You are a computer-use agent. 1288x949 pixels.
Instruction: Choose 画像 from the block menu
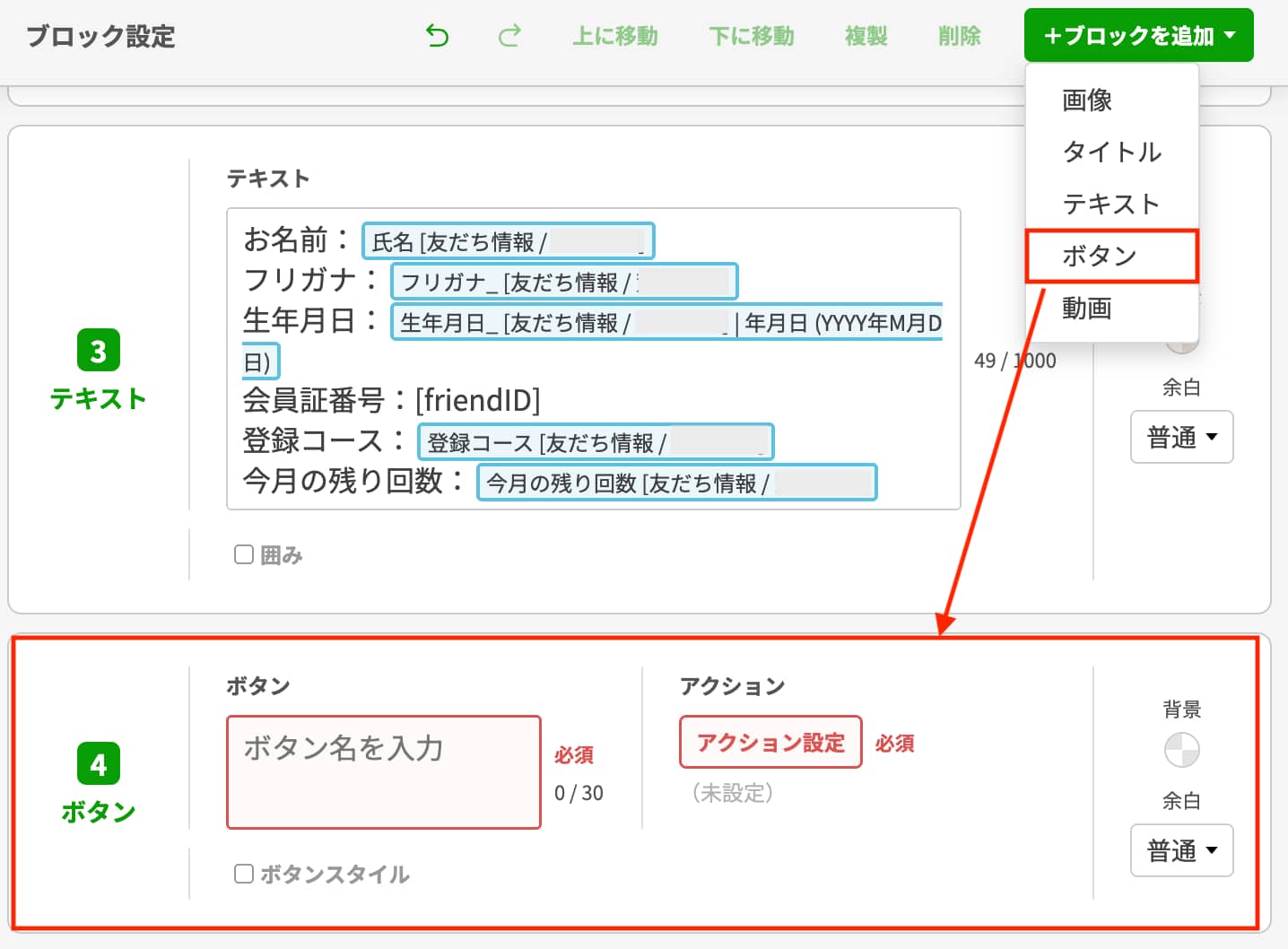point(1085,100)
